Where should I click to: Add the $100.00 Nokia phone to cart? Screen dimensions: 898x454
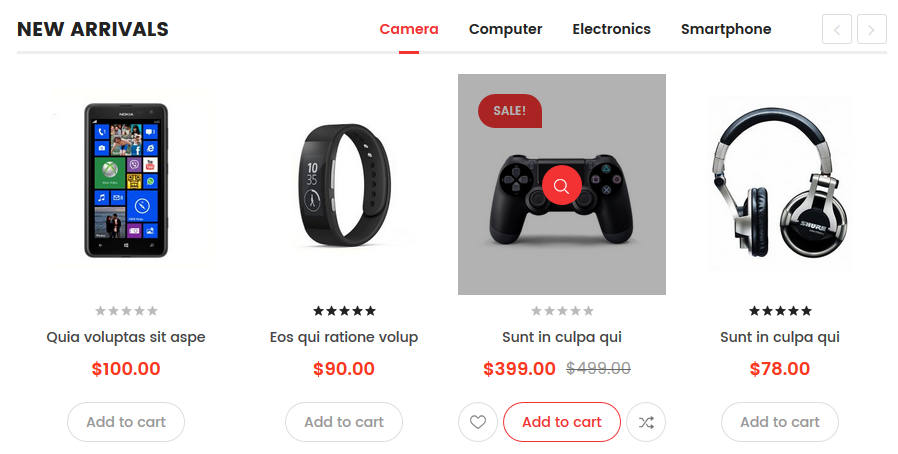(126, 422)
